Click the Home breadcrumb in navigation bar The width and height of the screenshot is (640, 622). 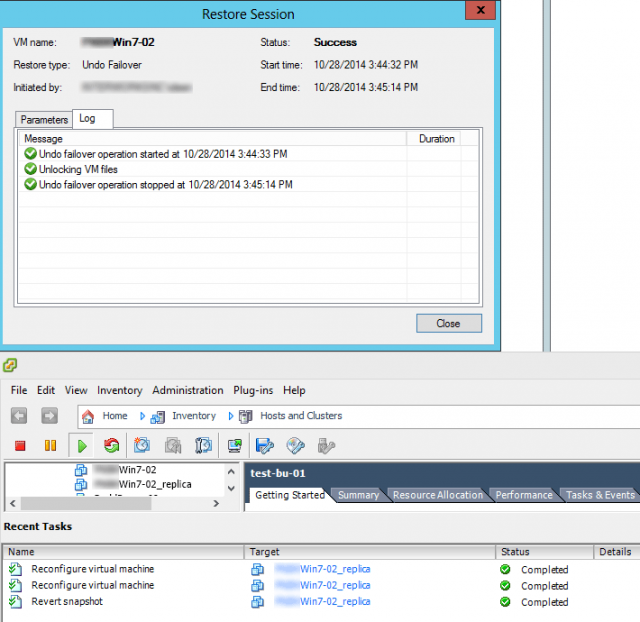point(114,416)
